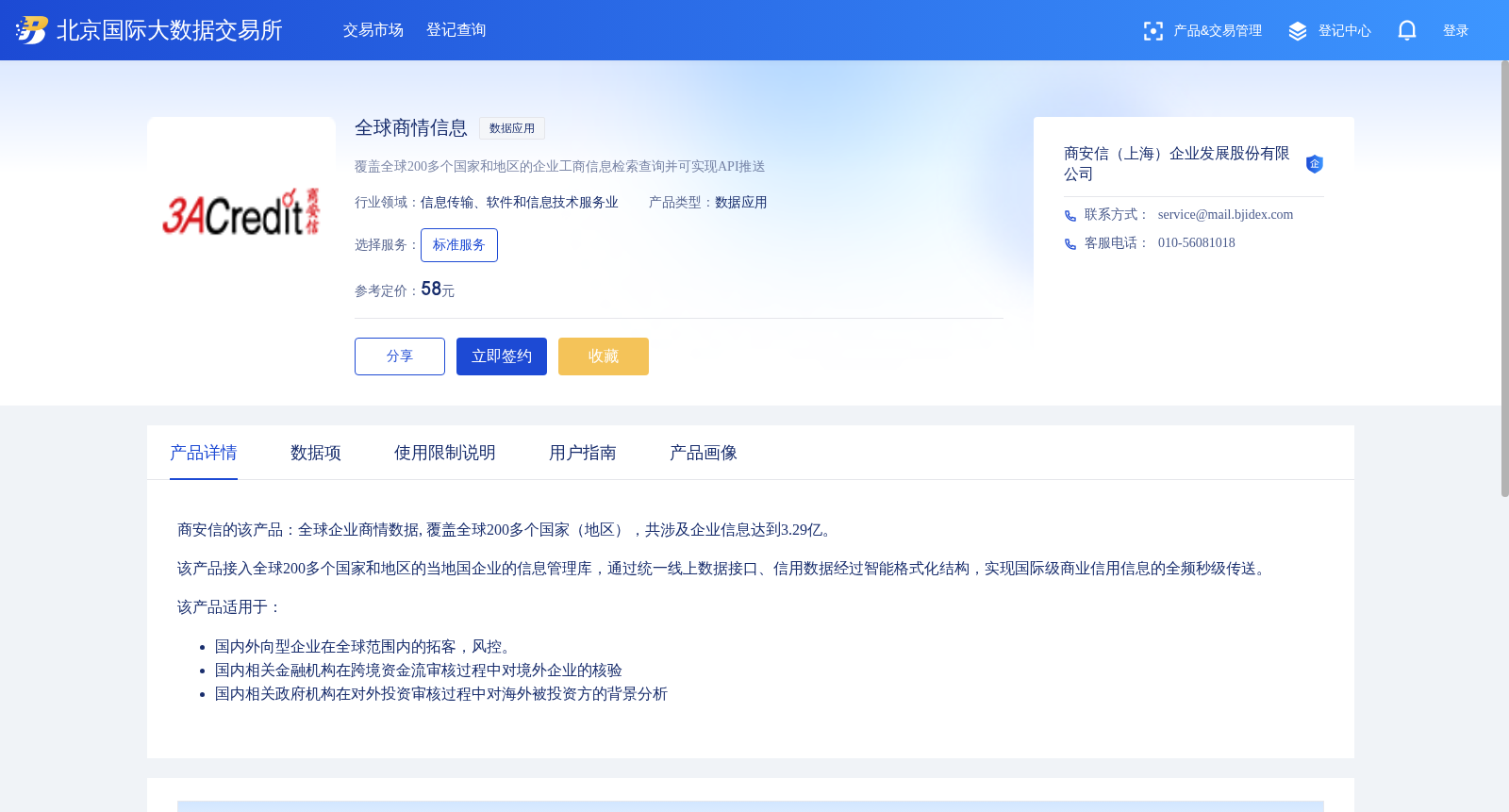This screenshot has height=812, width=1509.
Task: Click the sentence mentioning 3.29亿
Action: coord(506,530)
